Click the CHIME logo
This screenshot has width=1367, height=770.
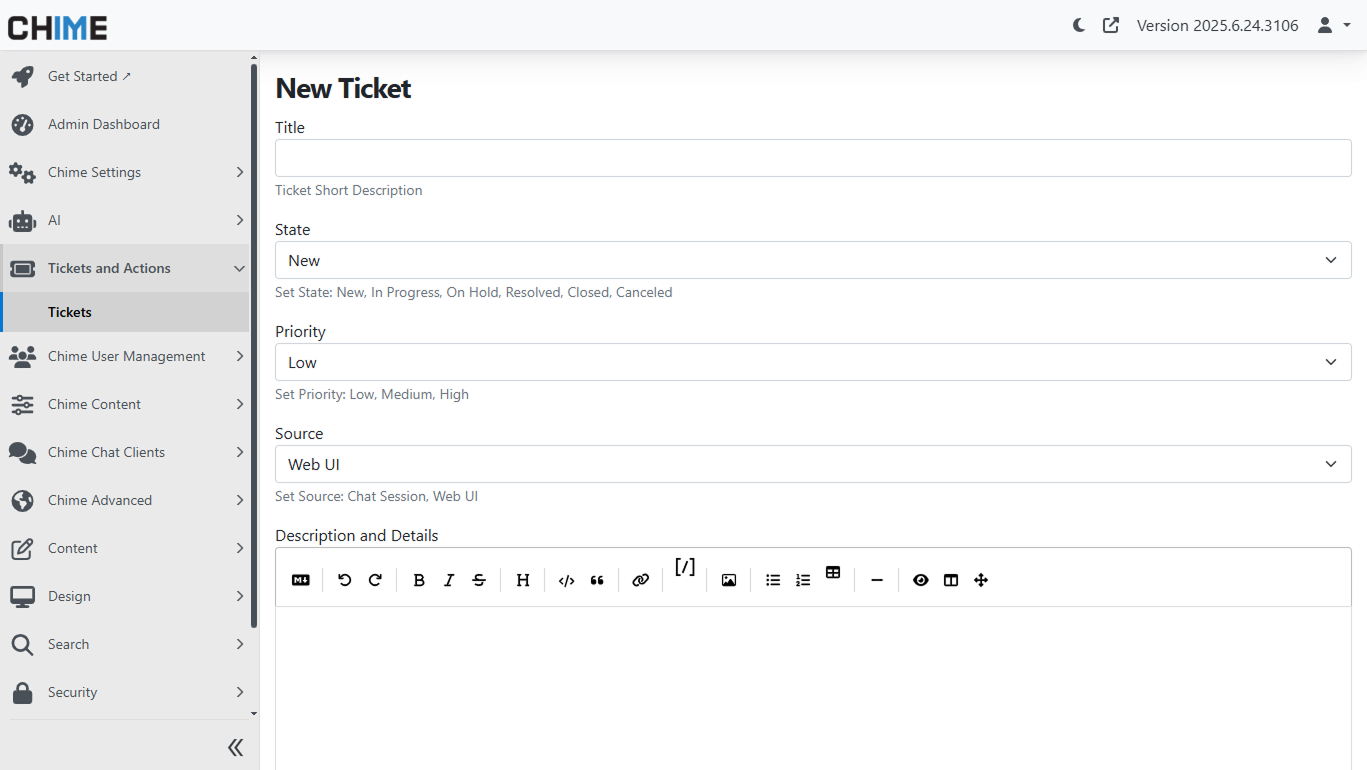[58, 27]
